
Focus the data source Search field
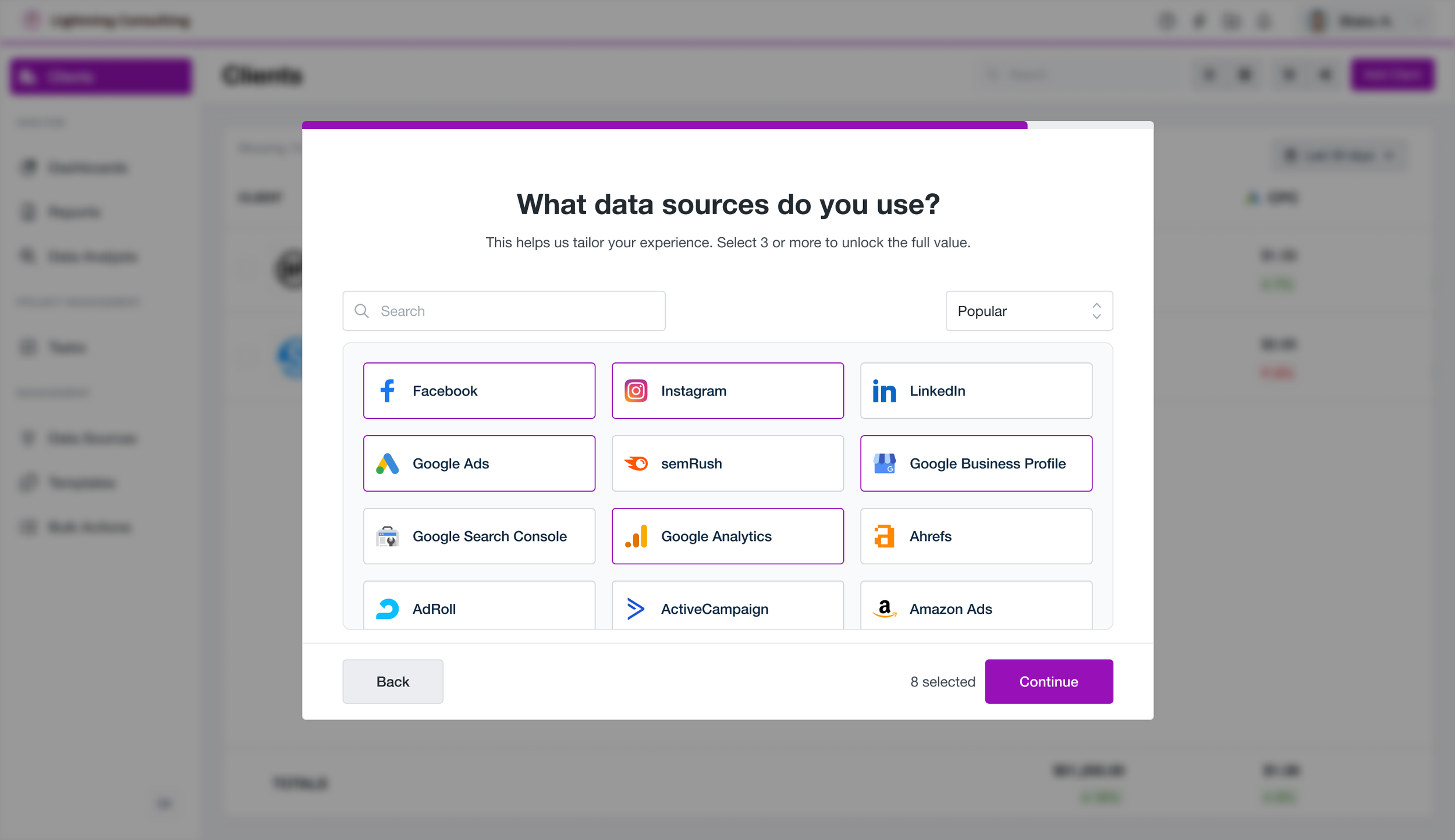click(x=504, y=311)
